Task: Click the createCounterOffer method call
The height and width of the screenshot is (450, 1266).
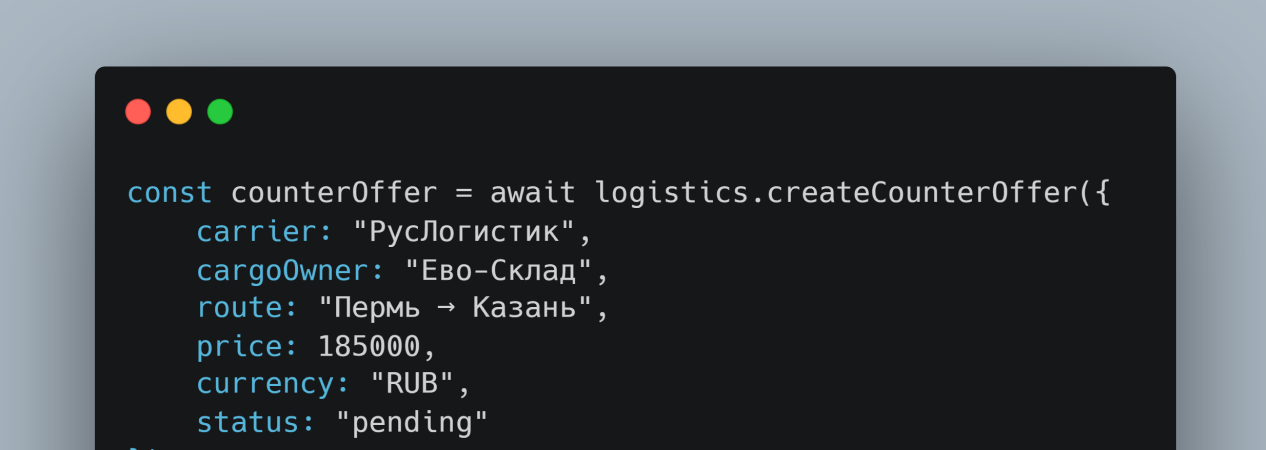Action: click(x=914, y=193)
